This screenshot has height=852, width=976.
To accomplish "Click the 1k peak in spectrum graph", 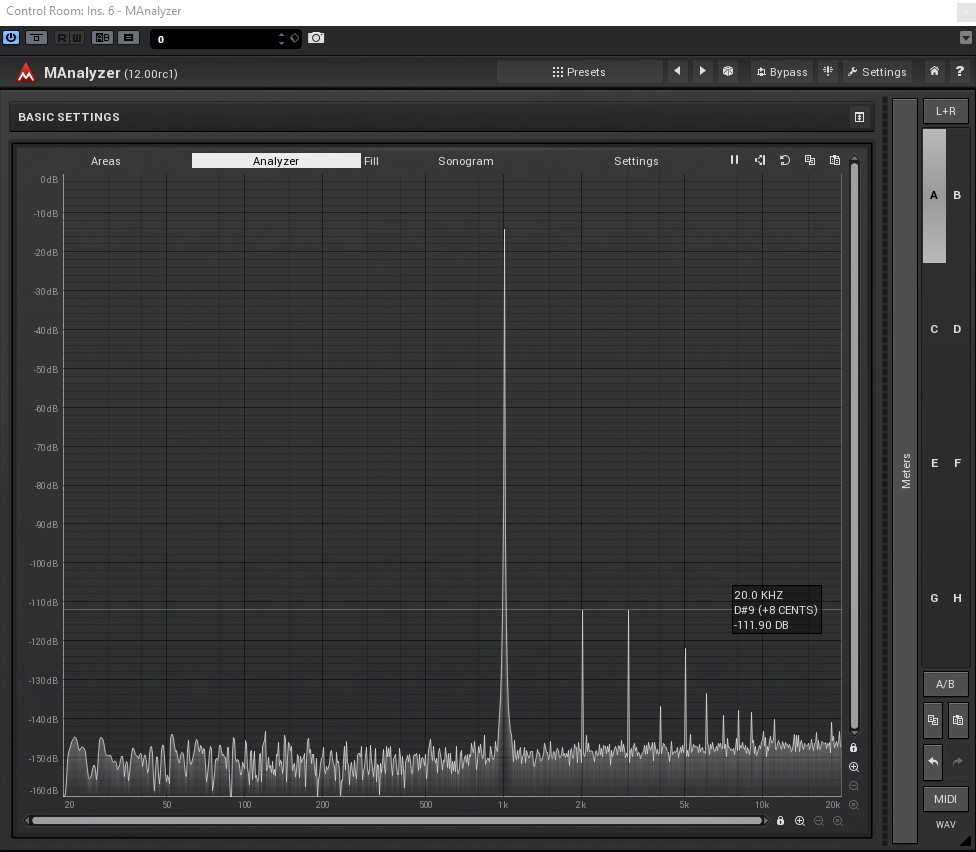I will coord(504,232).
